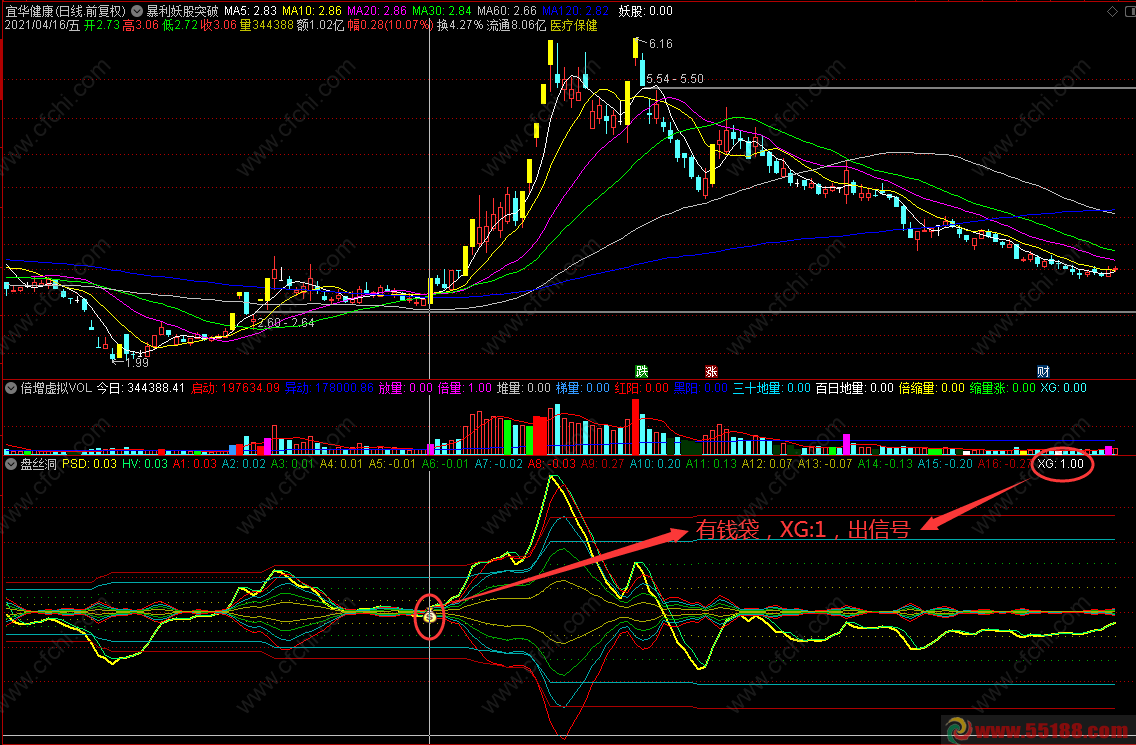The height and width of the screenshot is (745, 1136).
Task: Click the diamond icon at top right
Action: 1112,11
